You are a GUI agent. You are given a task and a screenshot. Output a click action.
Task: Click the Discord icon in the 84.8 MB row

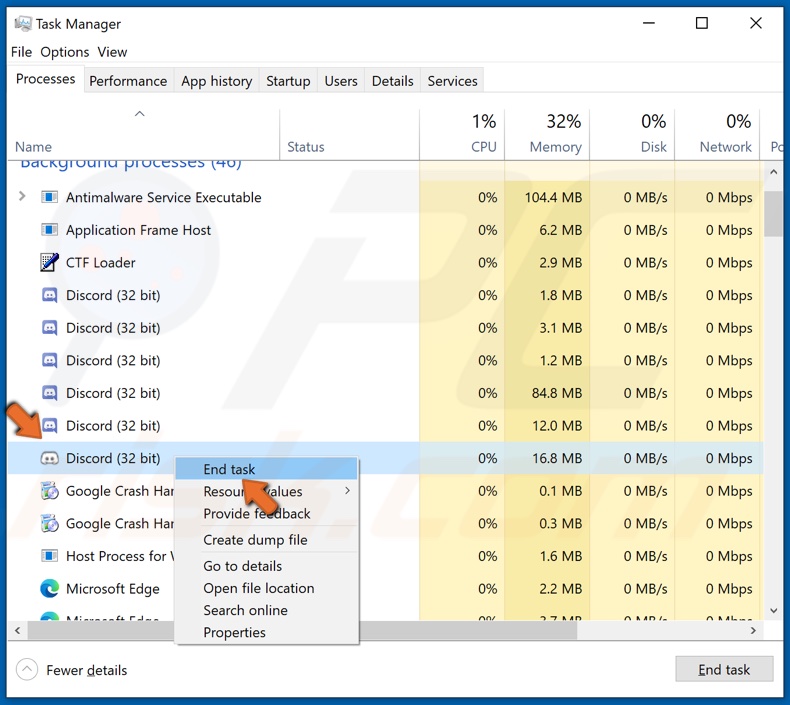click(x=49, y=393)
